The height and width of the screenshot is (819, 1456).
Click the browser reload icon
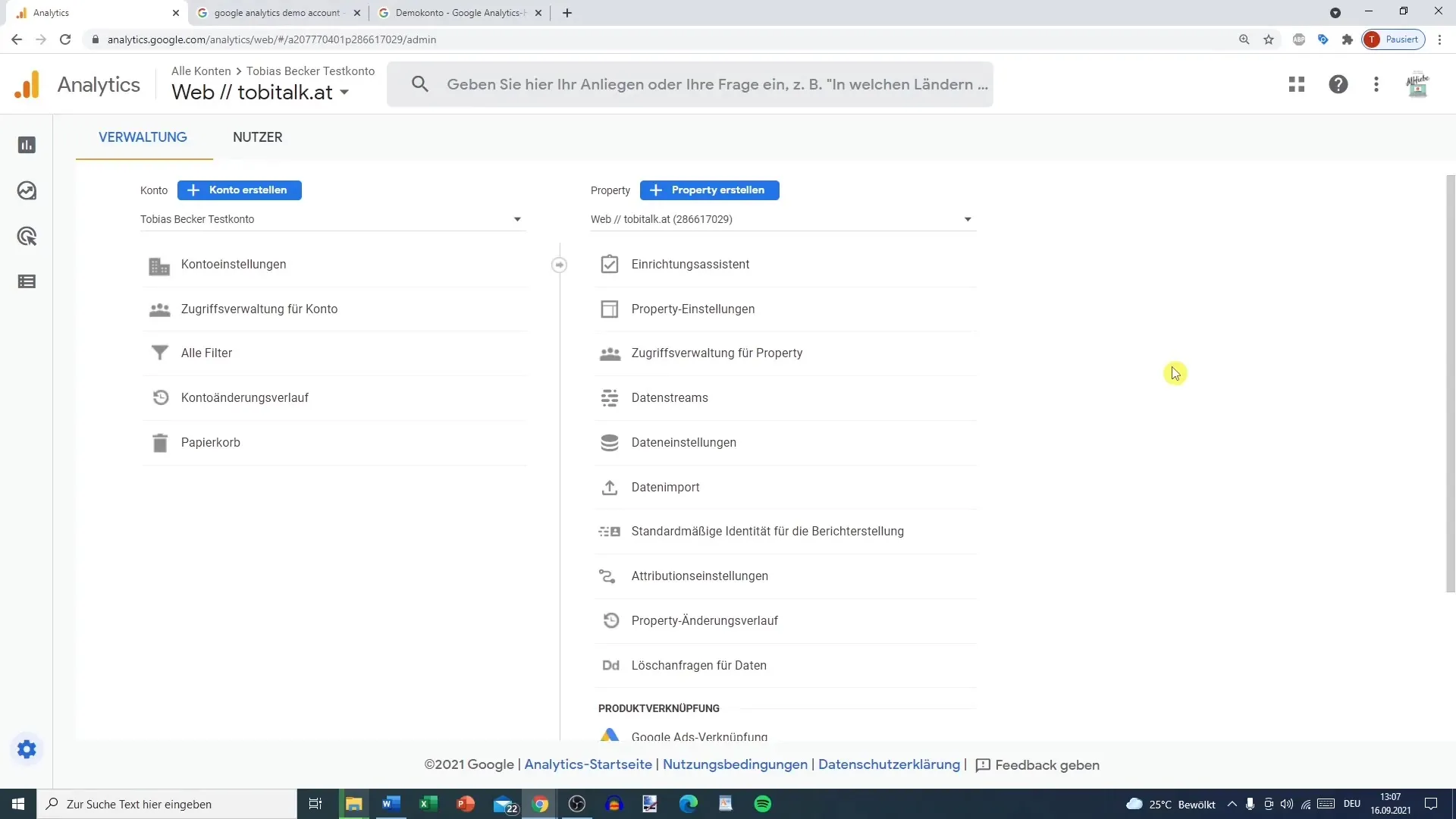point(65,39)
